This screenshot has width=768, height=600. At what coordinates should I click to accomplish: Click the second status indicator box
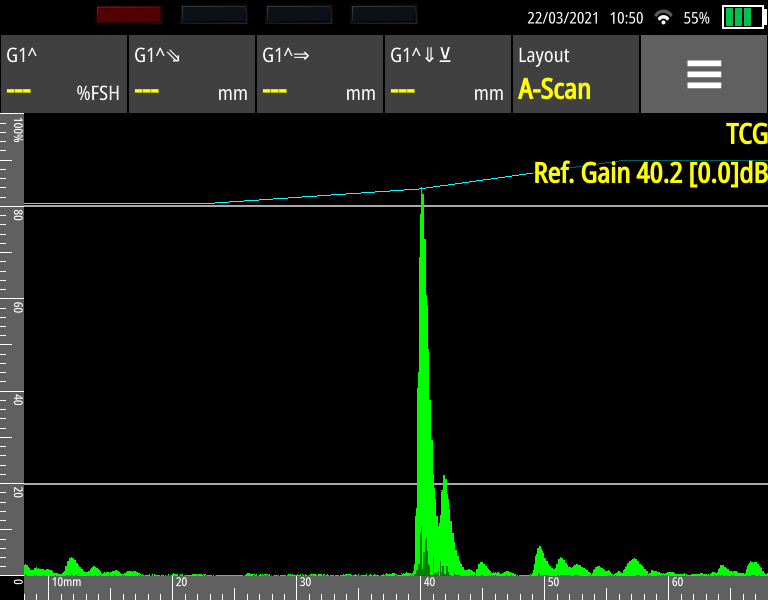[214, 14]
